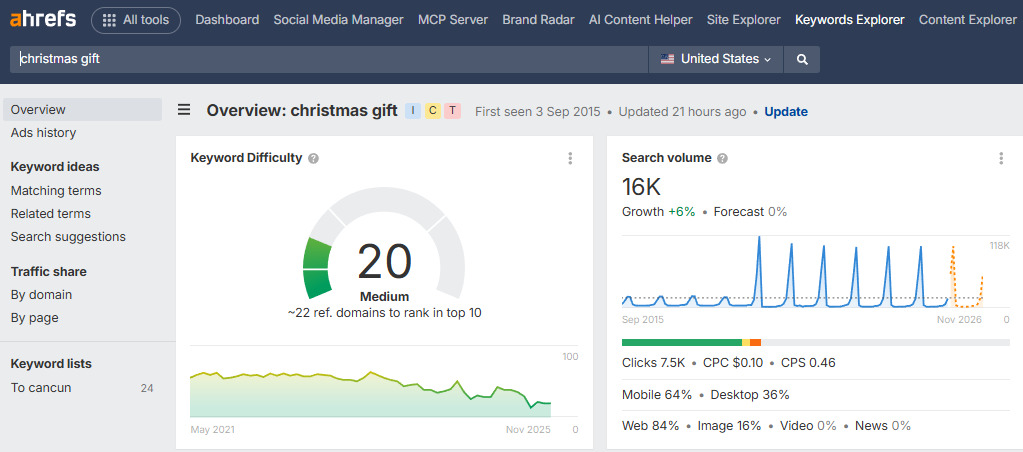This screenshot has width=1023, height=452.
Task: Click the Update link
Action: (785, 111)
